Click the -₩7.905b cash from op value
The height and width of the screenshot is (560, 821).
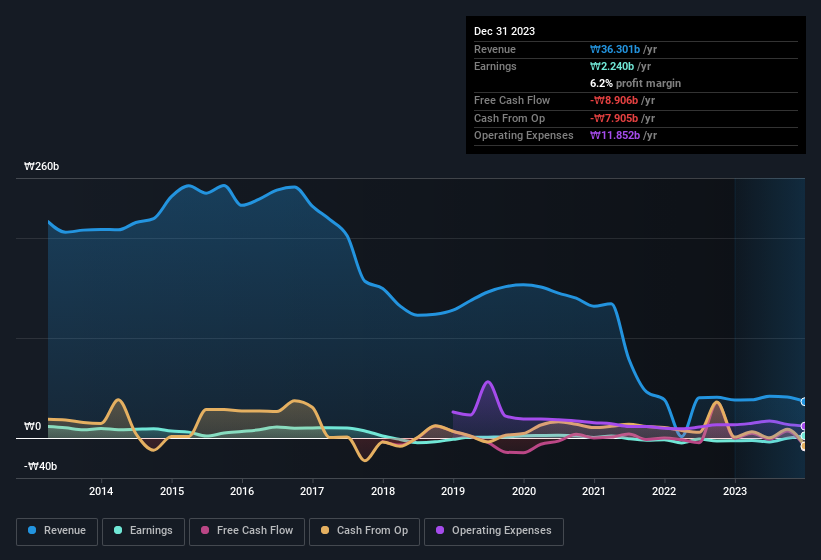coord(614,118)
